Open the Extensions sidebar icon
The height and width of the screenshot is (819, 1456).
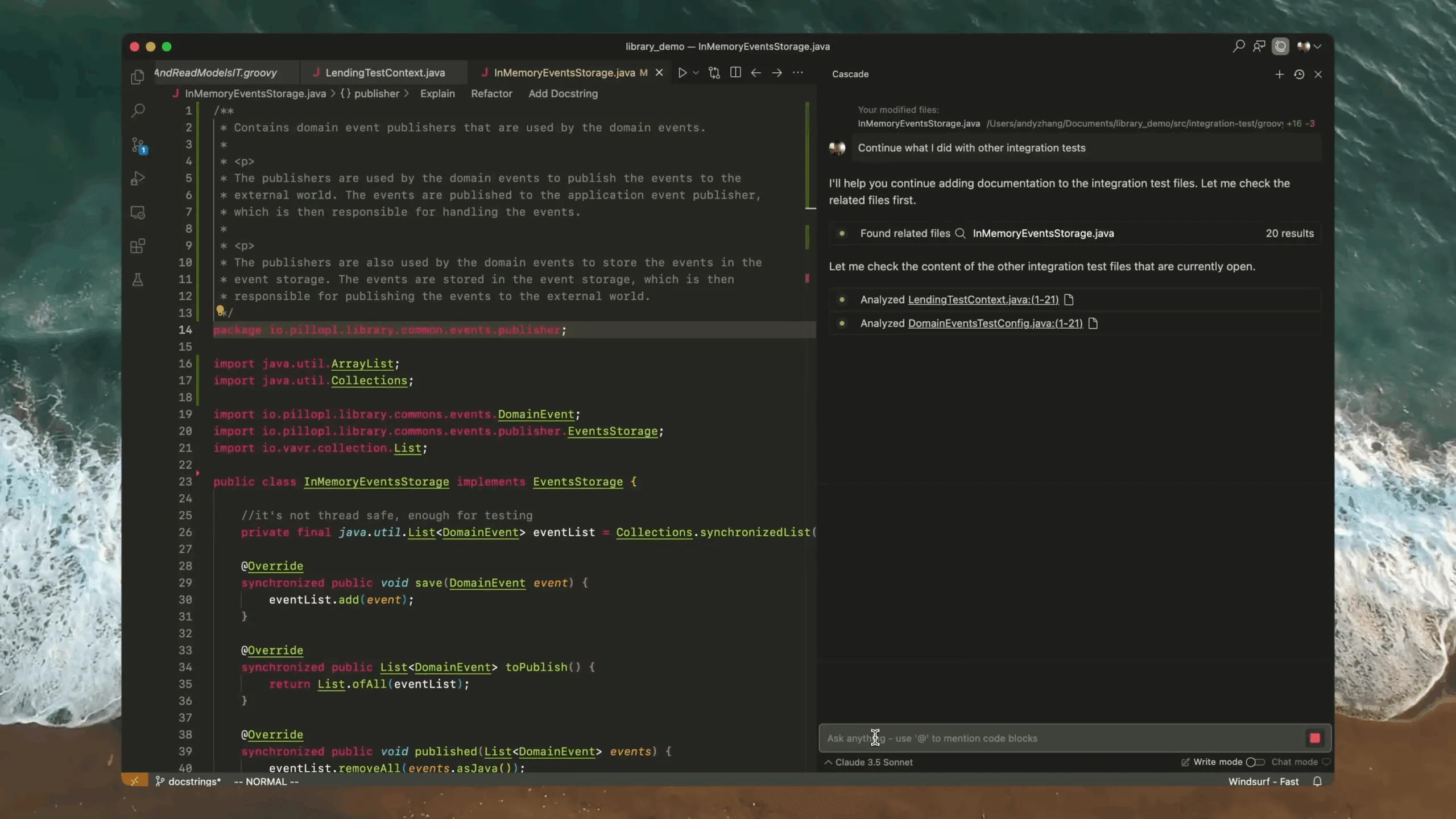(138, 246)
